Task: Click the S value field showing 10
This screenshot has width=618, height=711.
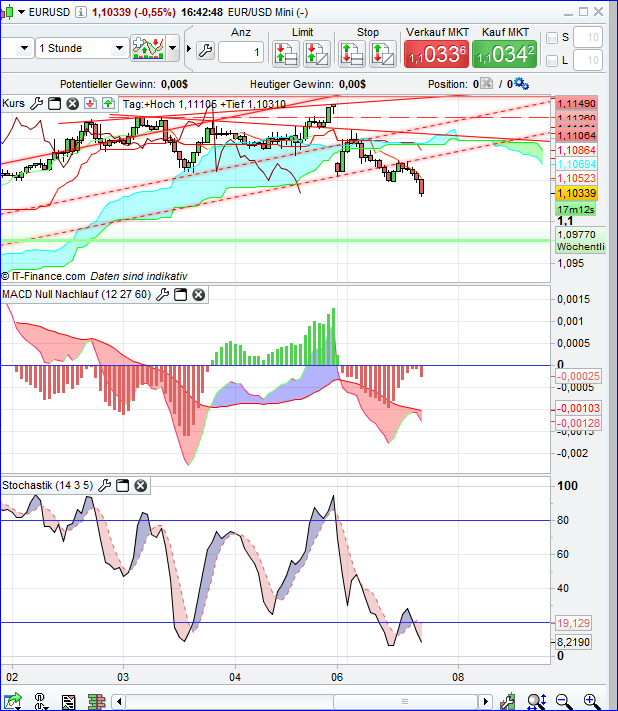Action: [x=588, y=37]
